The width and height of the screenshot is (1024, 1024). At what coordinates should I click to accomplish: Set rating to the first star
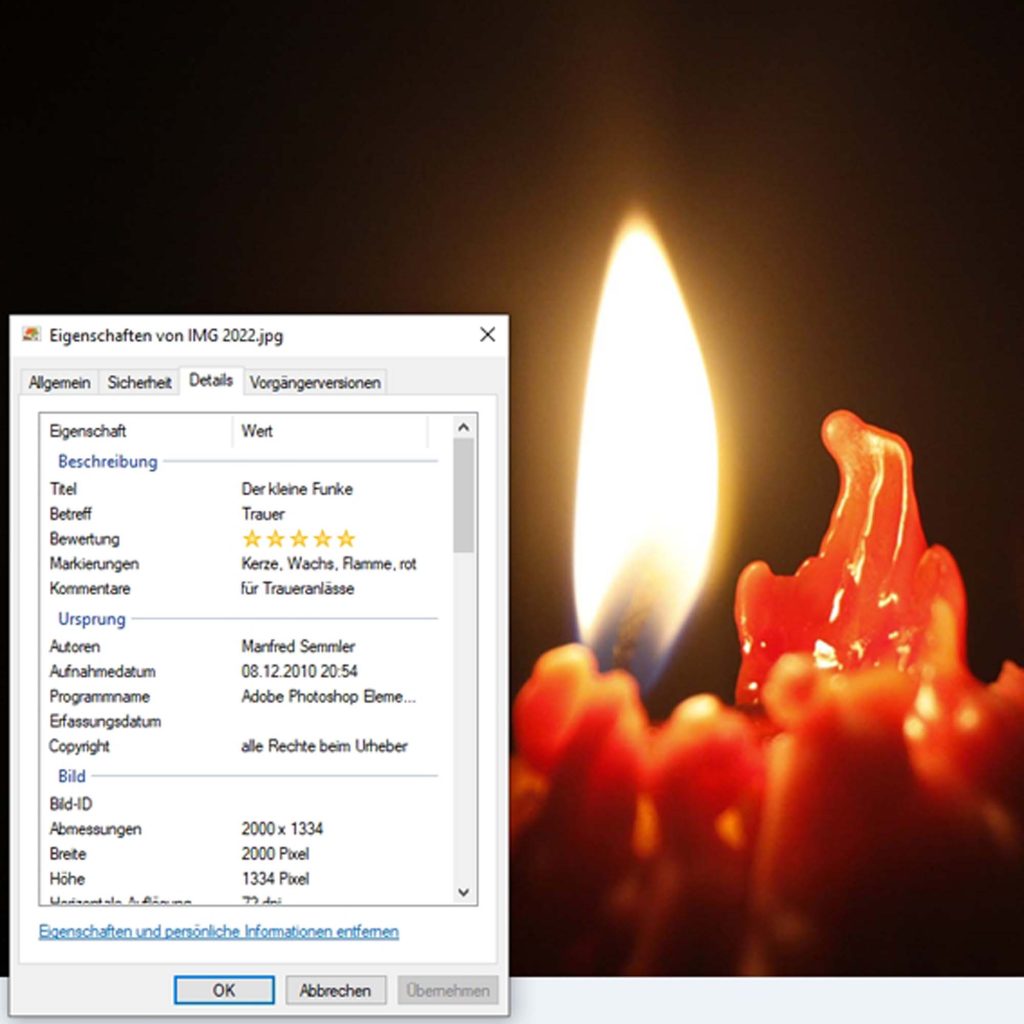(x=252, y=539)
